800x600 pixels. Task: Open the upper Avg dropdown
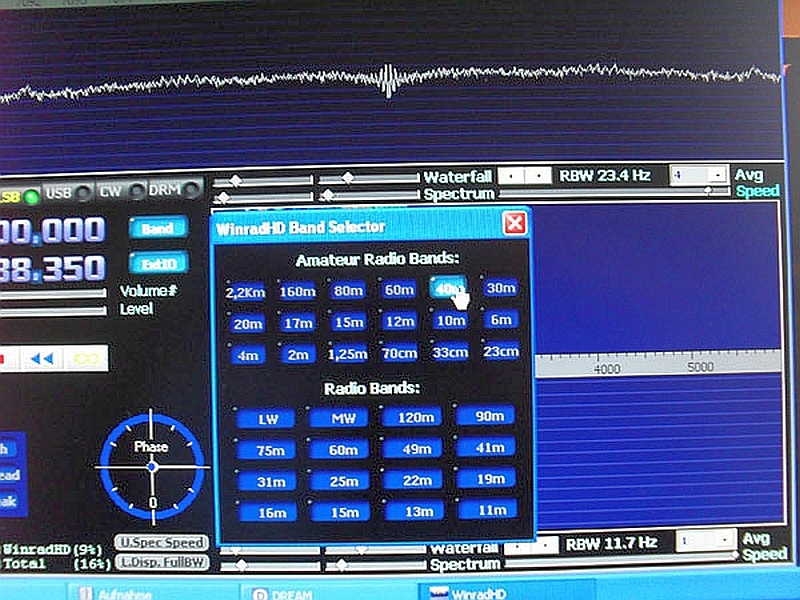[x=718, y=174]
